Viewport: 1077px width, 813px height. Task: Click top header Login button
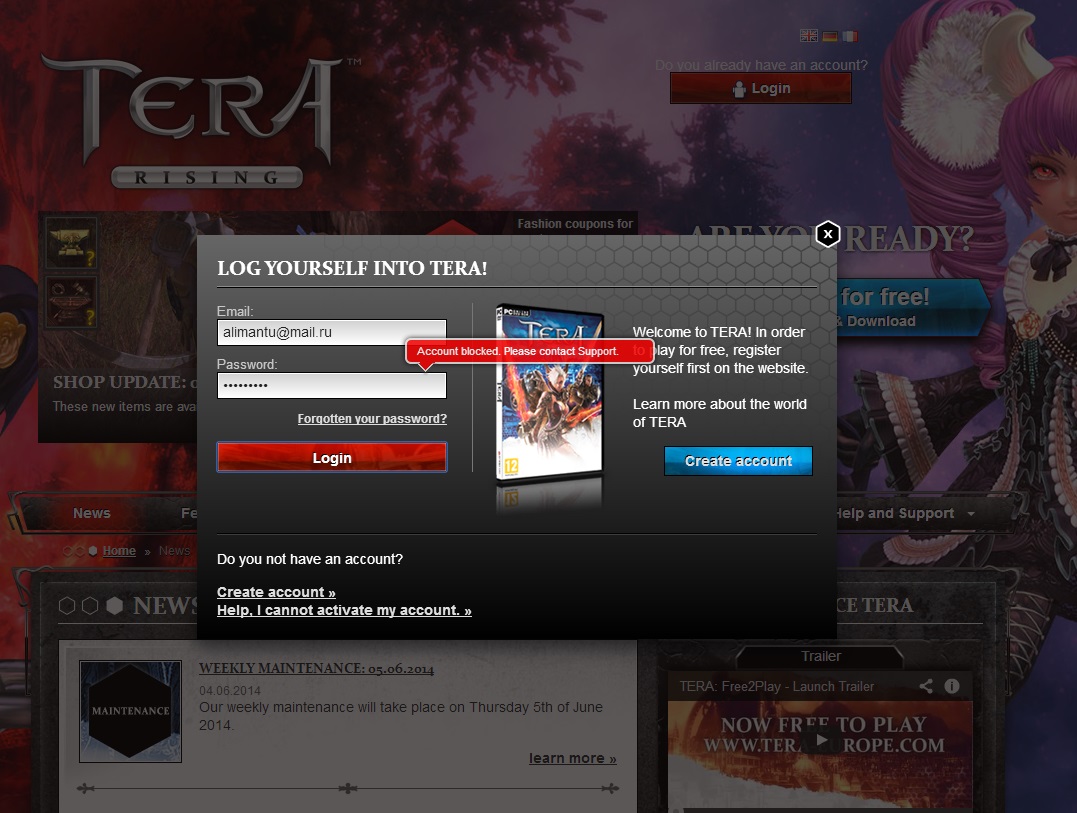click(x=760, y=88)
